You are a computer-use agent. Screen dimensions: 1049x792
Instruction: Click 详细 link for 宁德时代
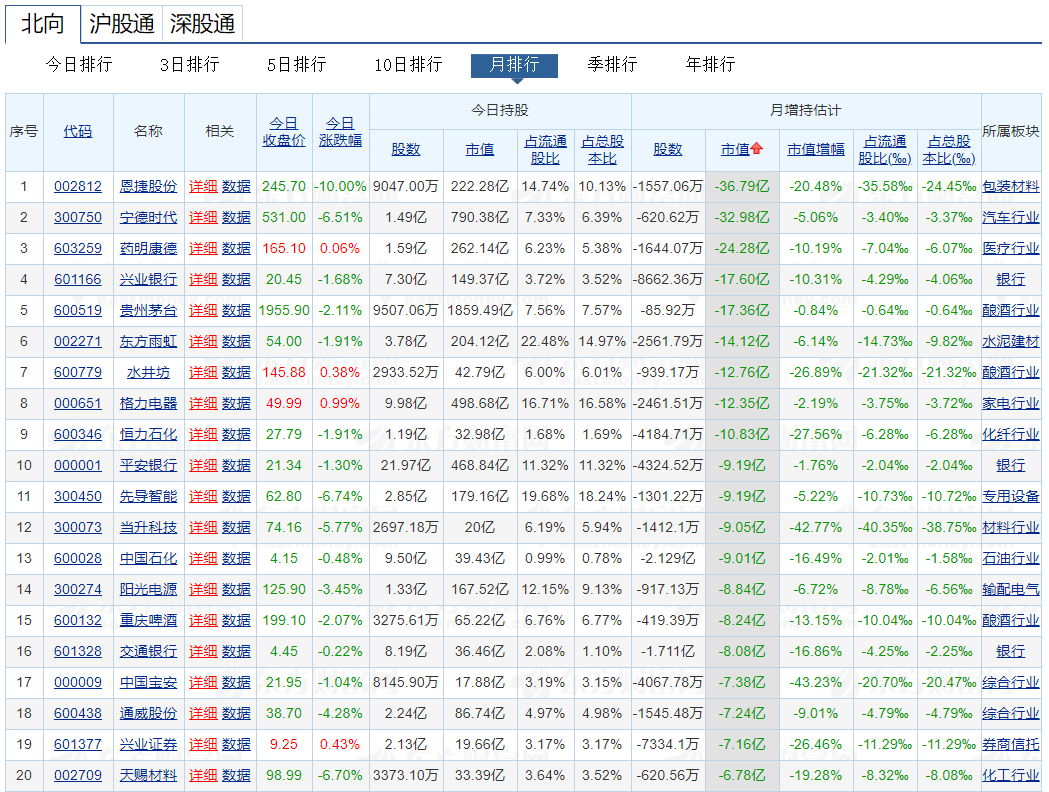pyautogui.click(x=203, y=217)
